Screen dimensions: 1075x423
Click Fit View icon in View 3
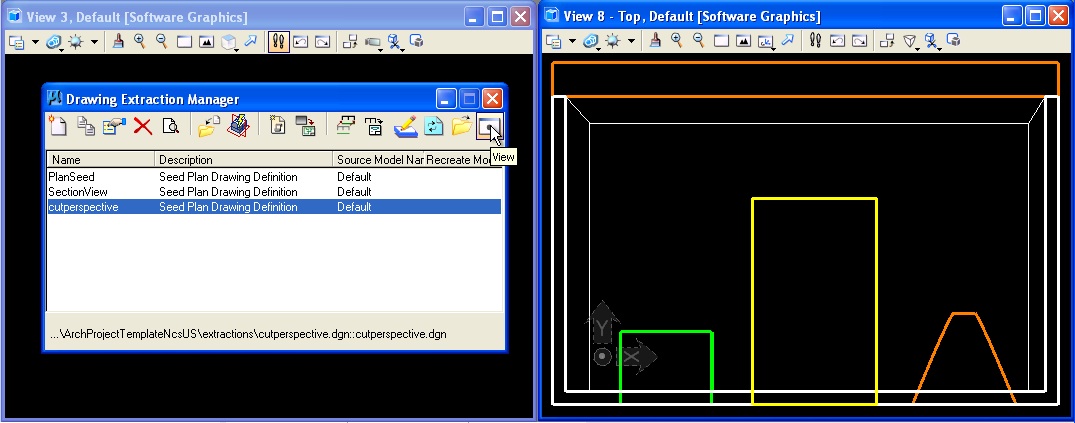pos(206,42)
